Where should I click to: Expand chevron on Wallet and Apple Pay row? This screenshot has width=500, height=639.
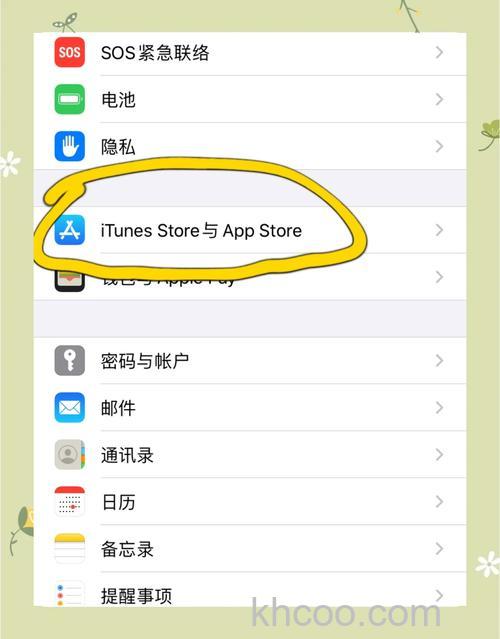[x=439, y=277]
